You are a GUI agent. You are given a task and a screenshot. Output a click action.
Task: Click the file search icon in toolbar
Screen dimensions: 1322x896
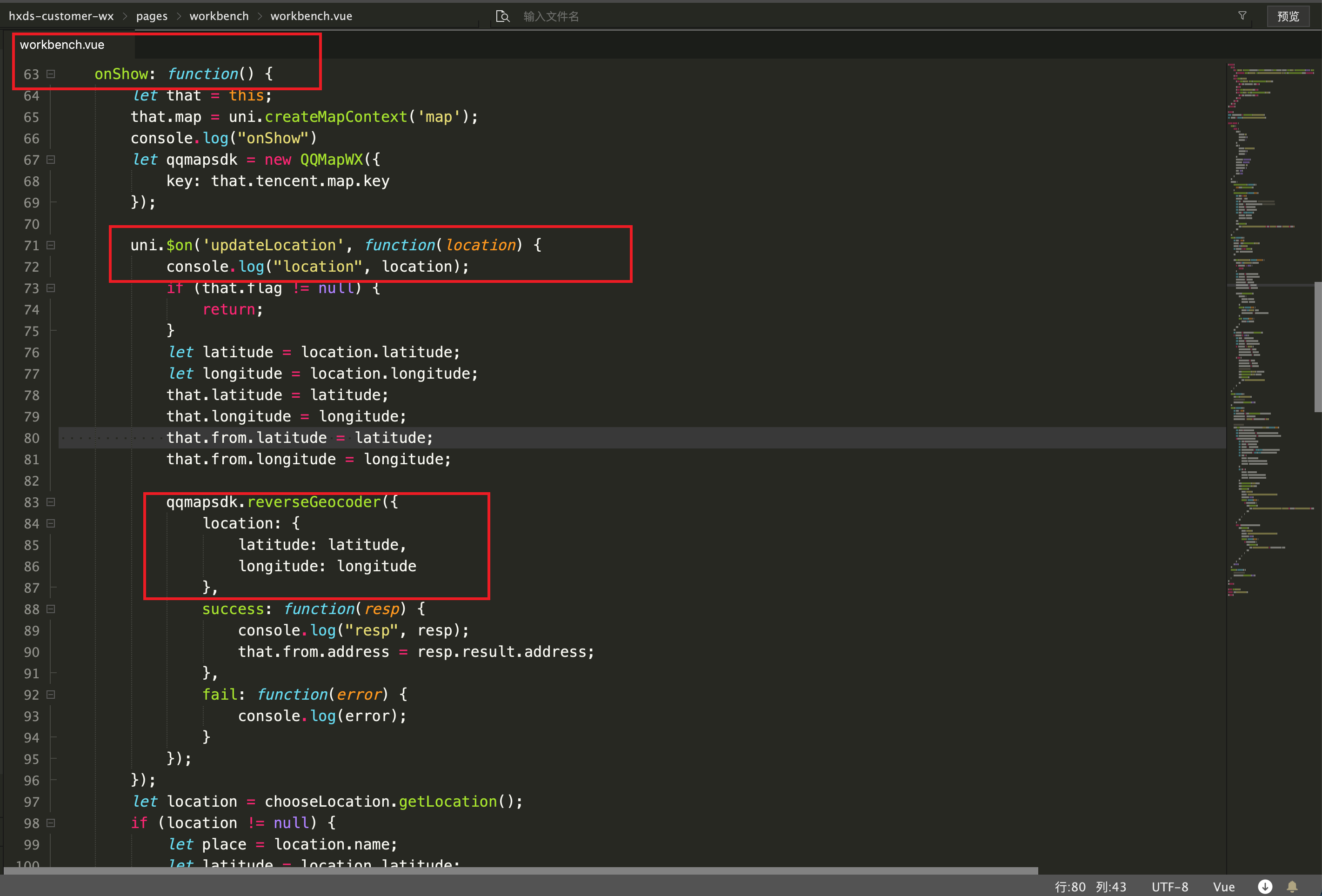[502, 16]
